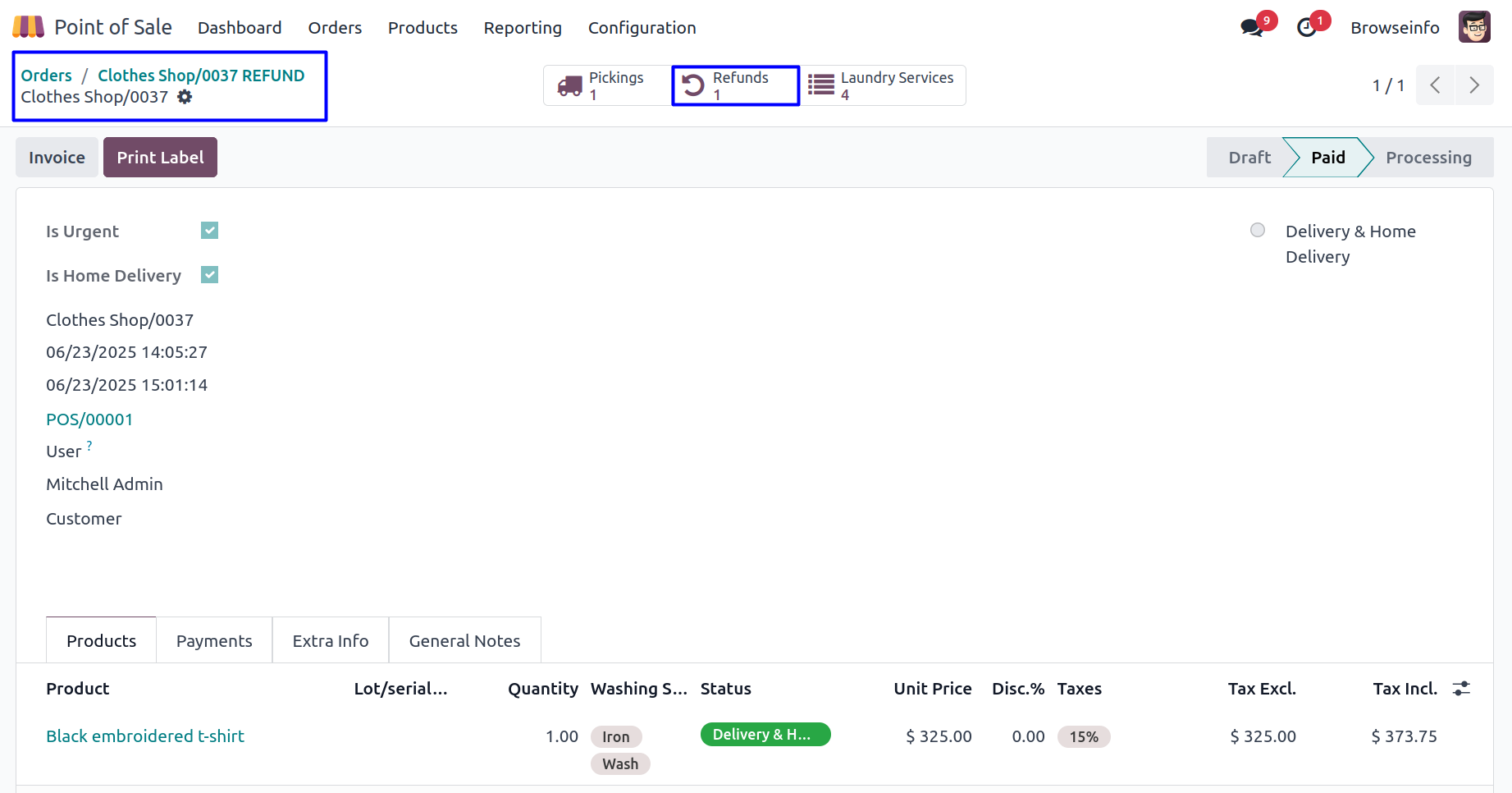This screenshot has height=793, width=1512.
Task: Click the green Delivery & H... status badge
Action: 765,735
